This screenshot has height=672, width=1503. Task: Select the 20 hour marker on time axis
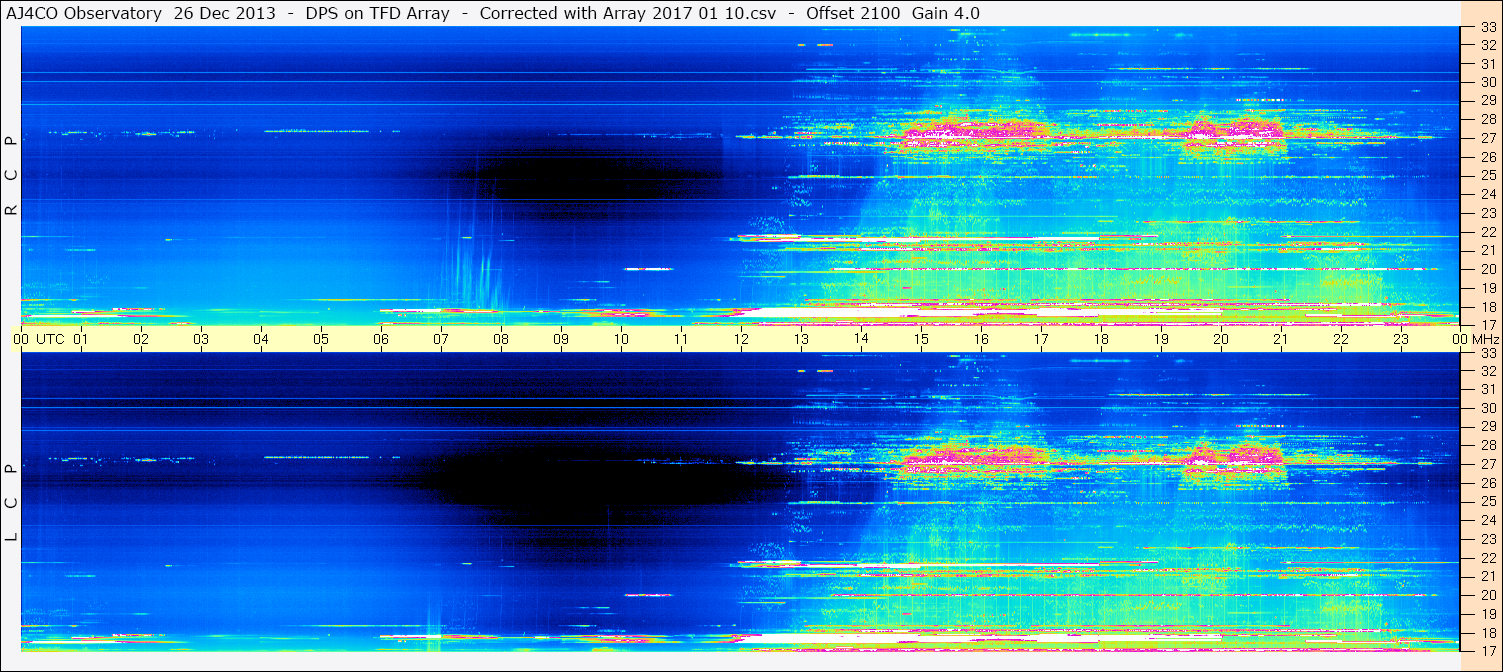click(1221, 339)
